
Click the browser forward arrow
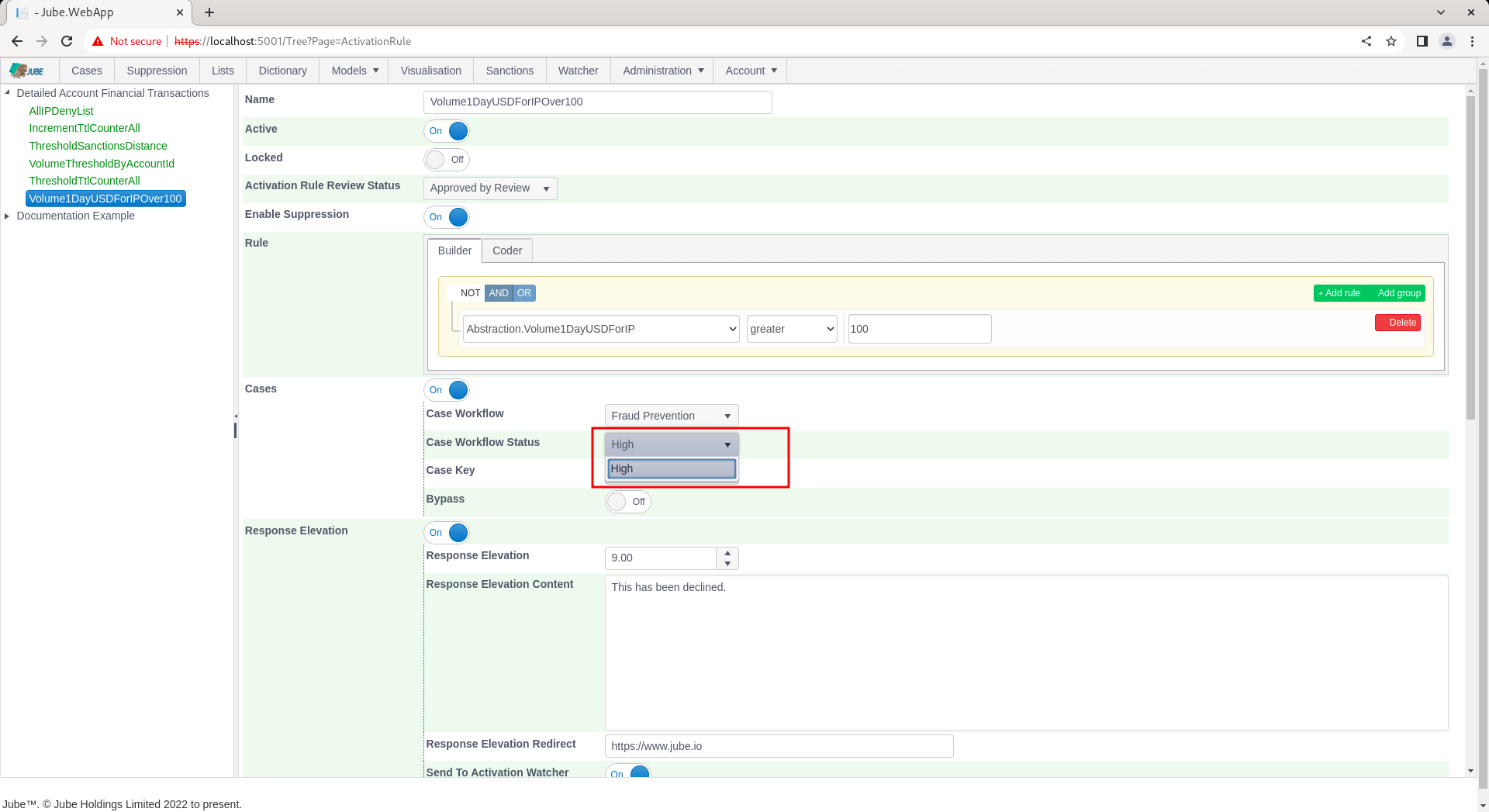click(x=42, y=41)
